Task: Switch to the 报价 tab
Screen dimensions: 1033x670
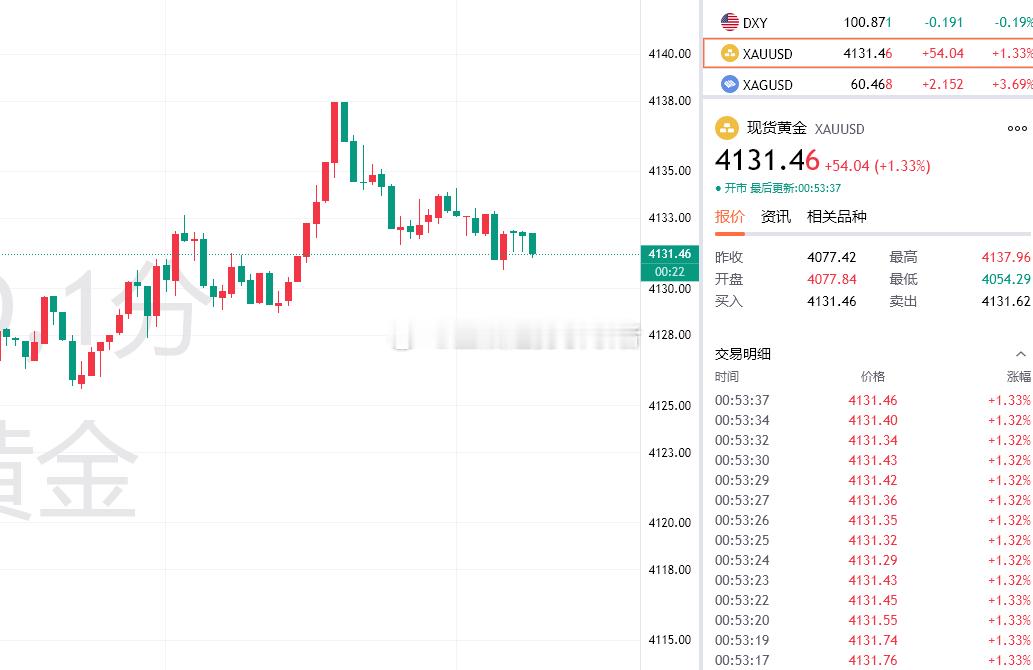Action: 729,217
